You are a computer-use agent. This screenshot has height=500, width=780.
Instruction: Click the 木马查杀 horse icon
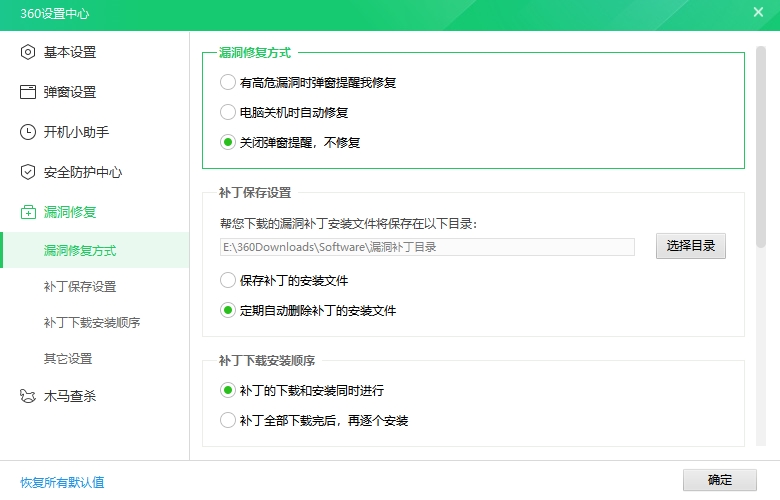click(28, 396)
